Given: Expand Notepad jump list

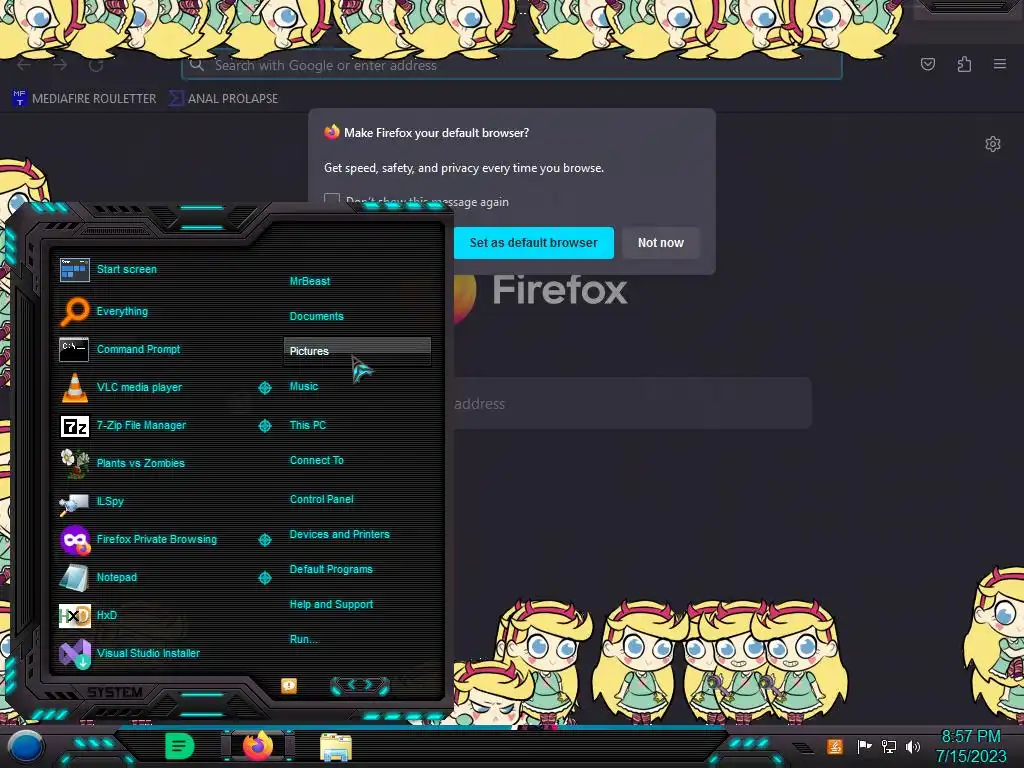Looking at the screenshot, I should pos(264,578).
